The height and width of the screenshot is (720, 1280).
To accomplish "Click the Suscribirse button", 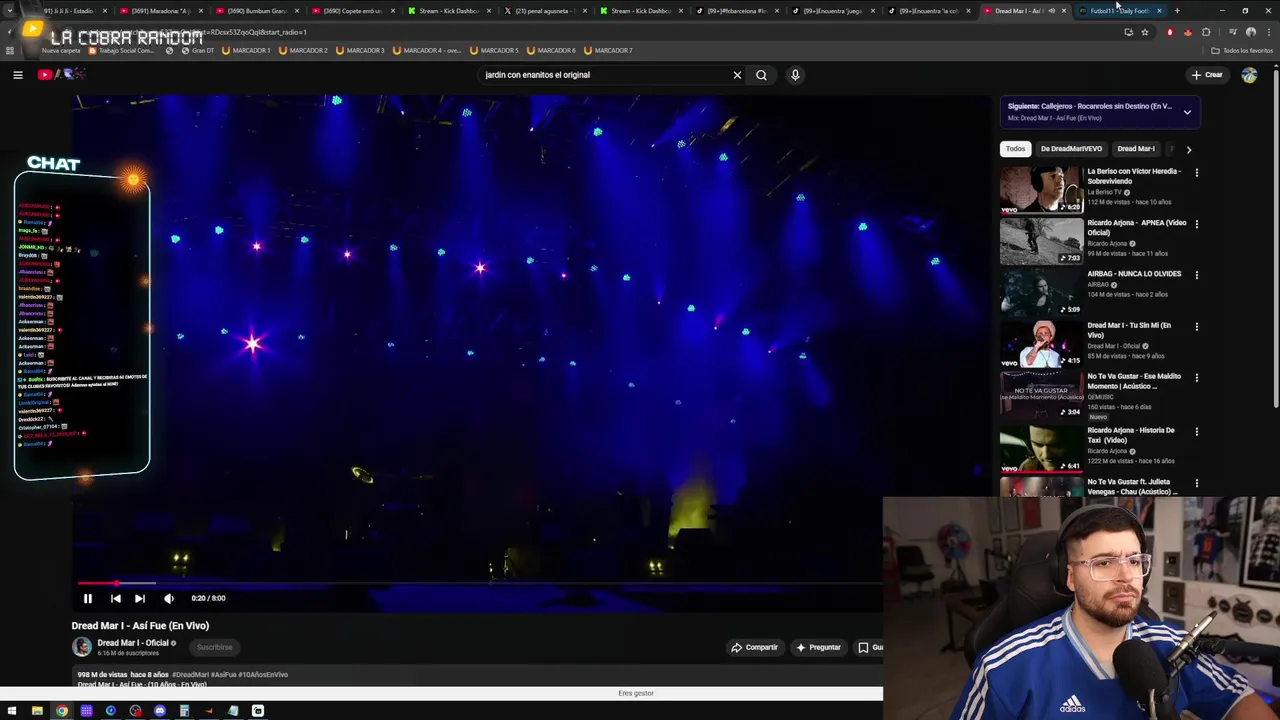I will (x=214, y=647).
